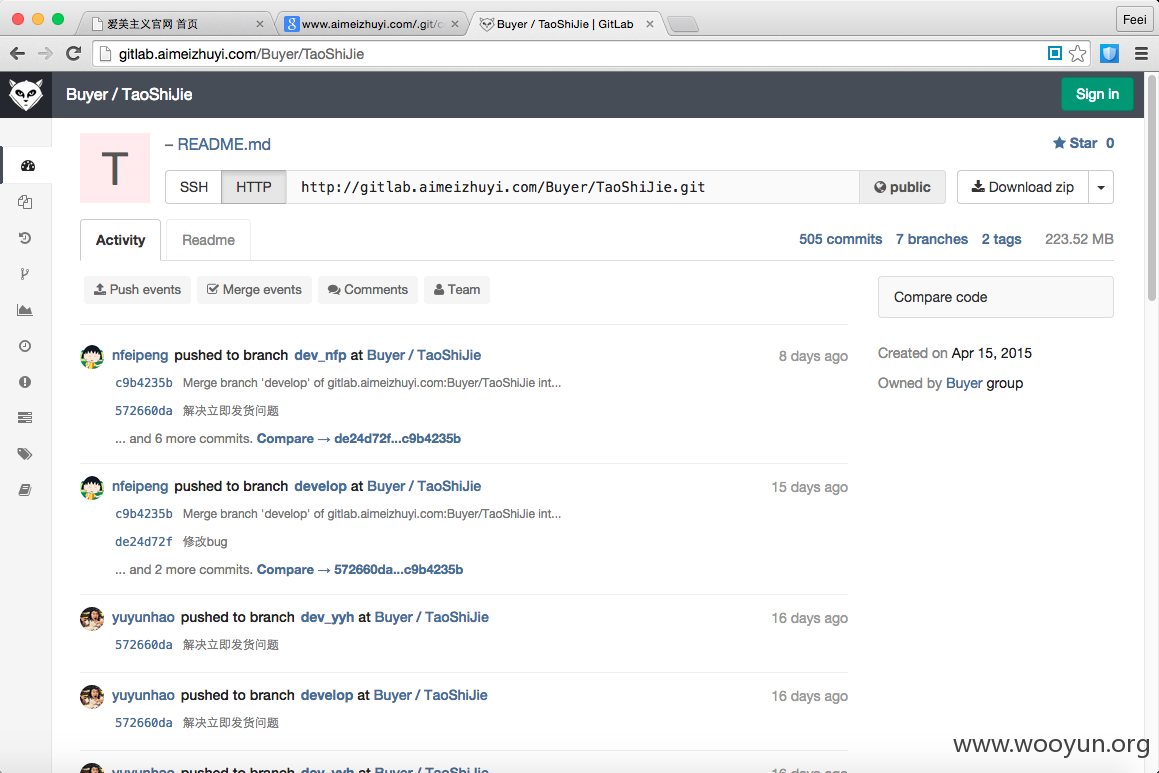Screen dimensions: 1159x773
Task: Open the README.md link
Action: [x=224, y=144]
